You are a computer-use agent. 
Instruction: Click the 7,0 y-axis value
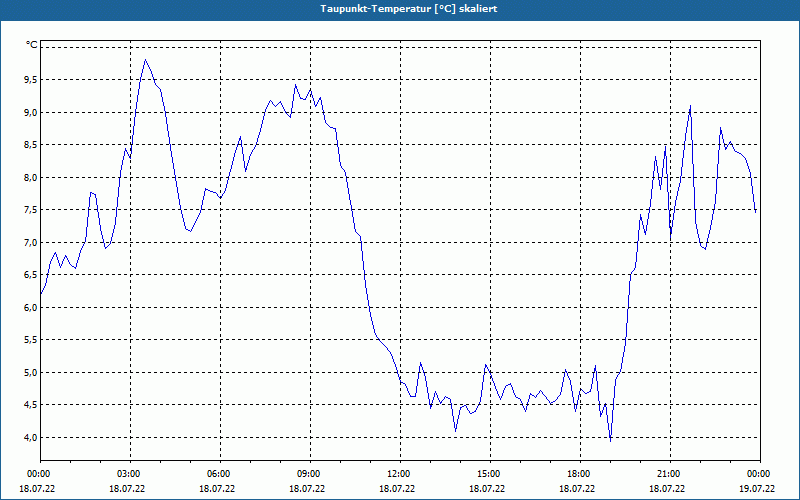pyautogui.click(x=31, y=242)
